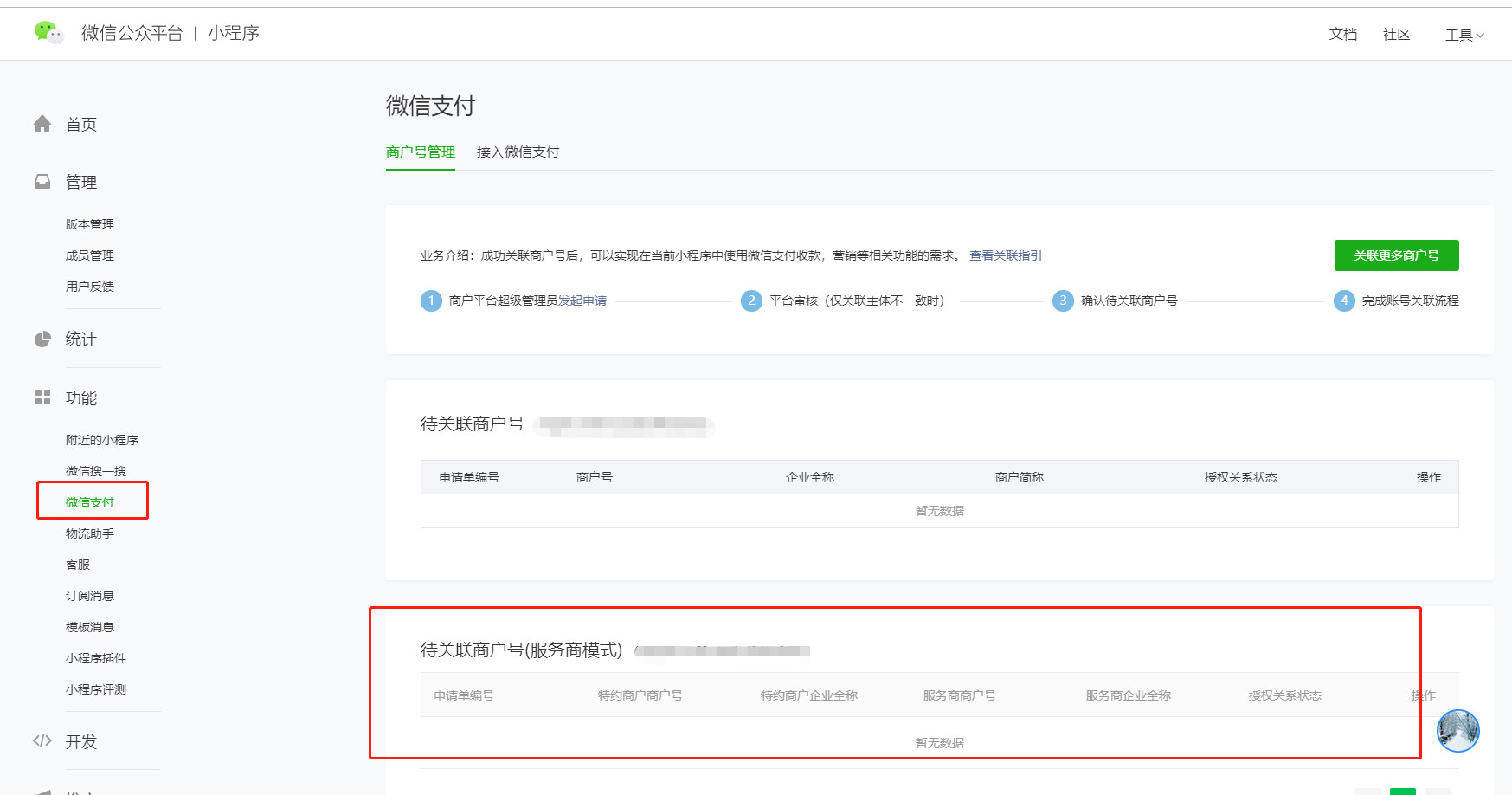
Task: Click the 服务商企业全称 column header
Action: [1129, 695]
